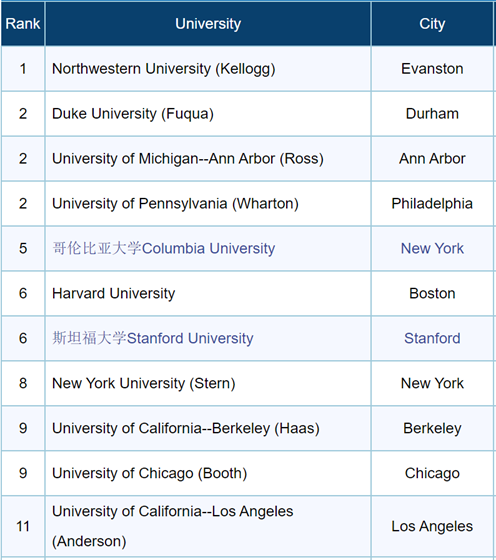496x560 pixels.
Task: Click the Stanford city link
Action: 432,338
